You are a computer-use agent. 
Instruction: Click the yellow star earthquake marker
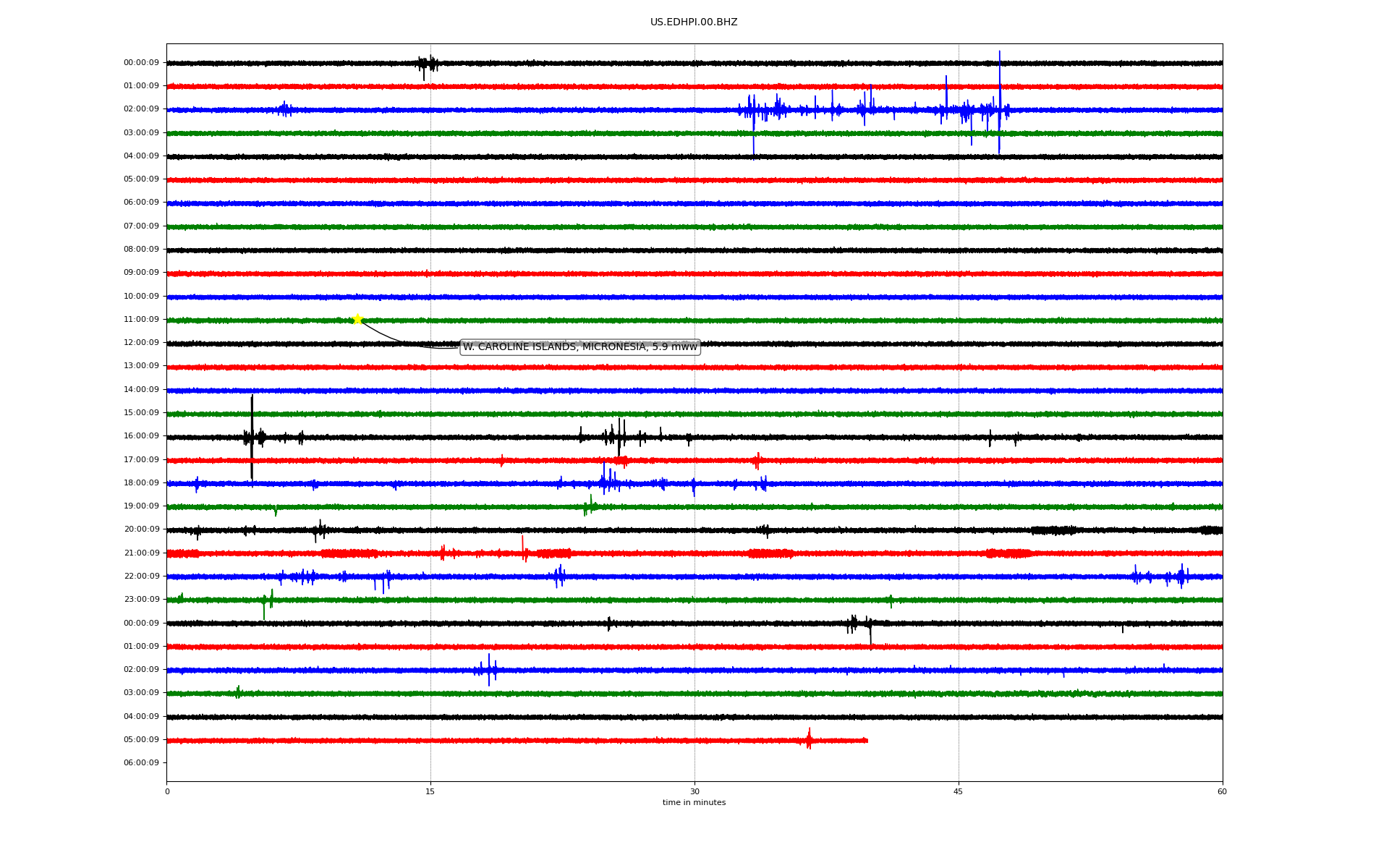pos(357,320)
